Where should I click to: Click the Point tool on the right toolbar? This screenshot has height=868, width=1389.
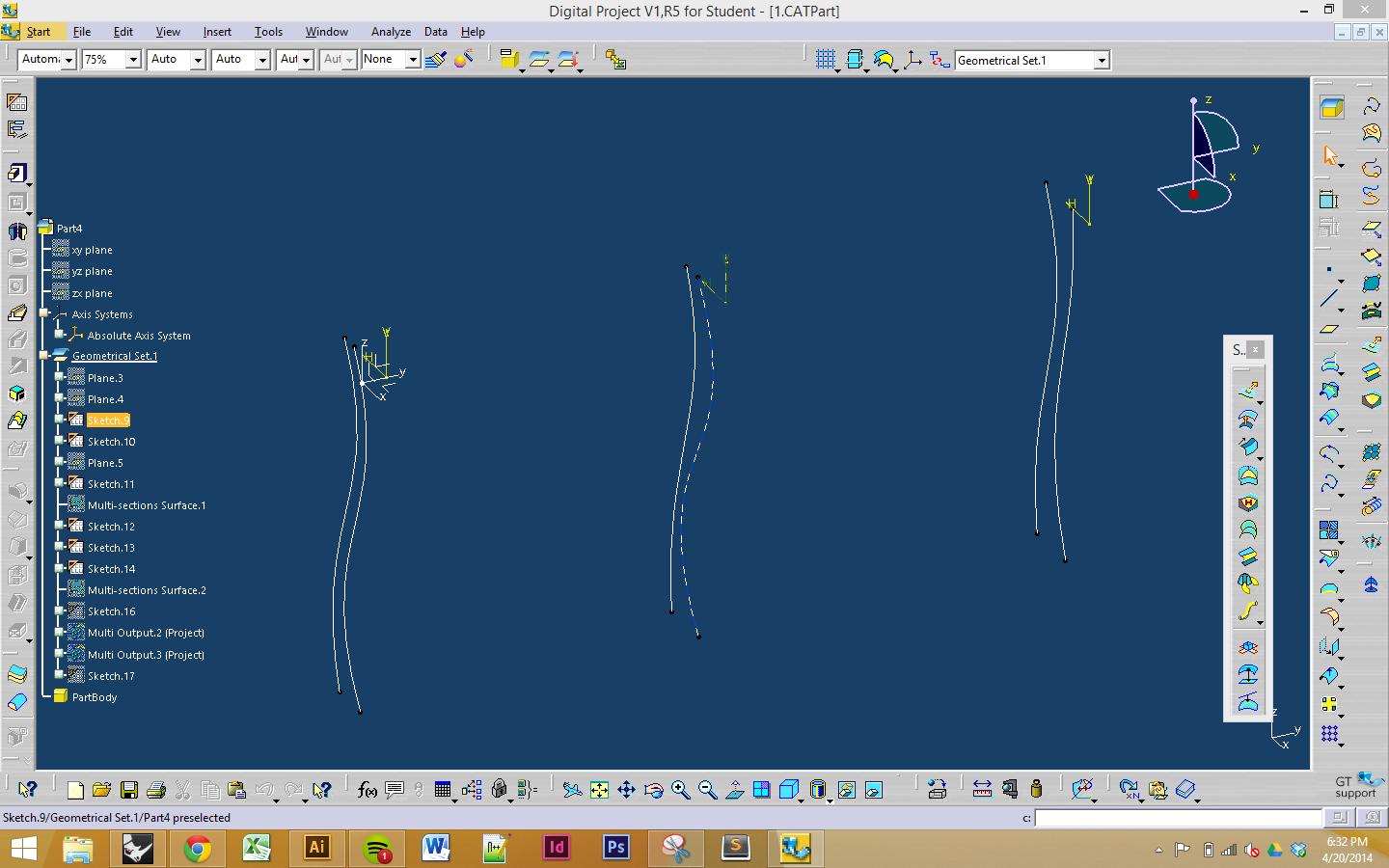1329,270
